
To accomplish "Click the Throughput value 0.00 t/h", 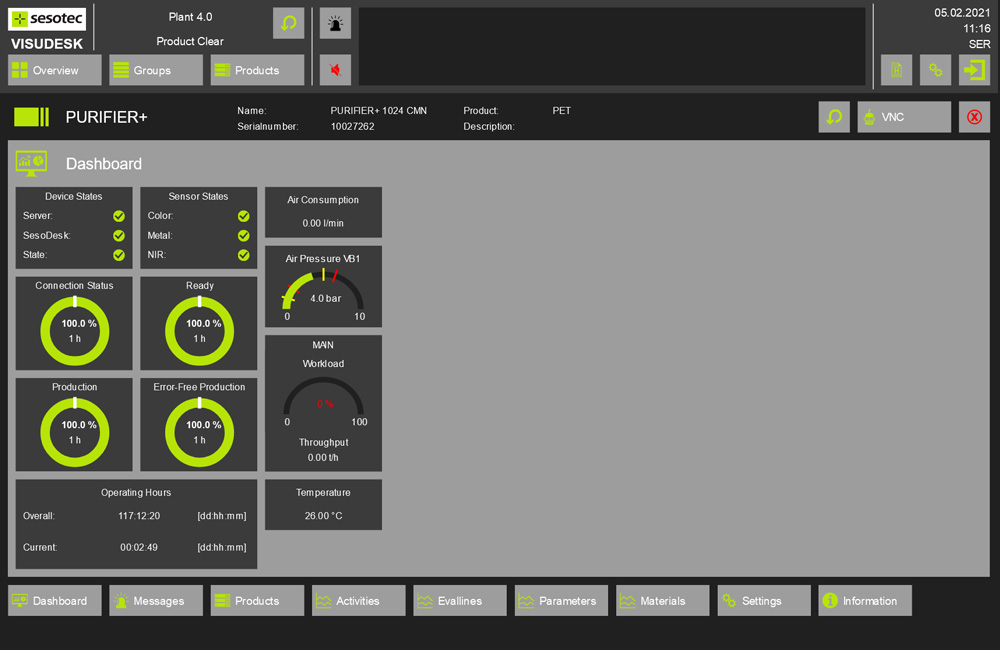I will (323, 457).
